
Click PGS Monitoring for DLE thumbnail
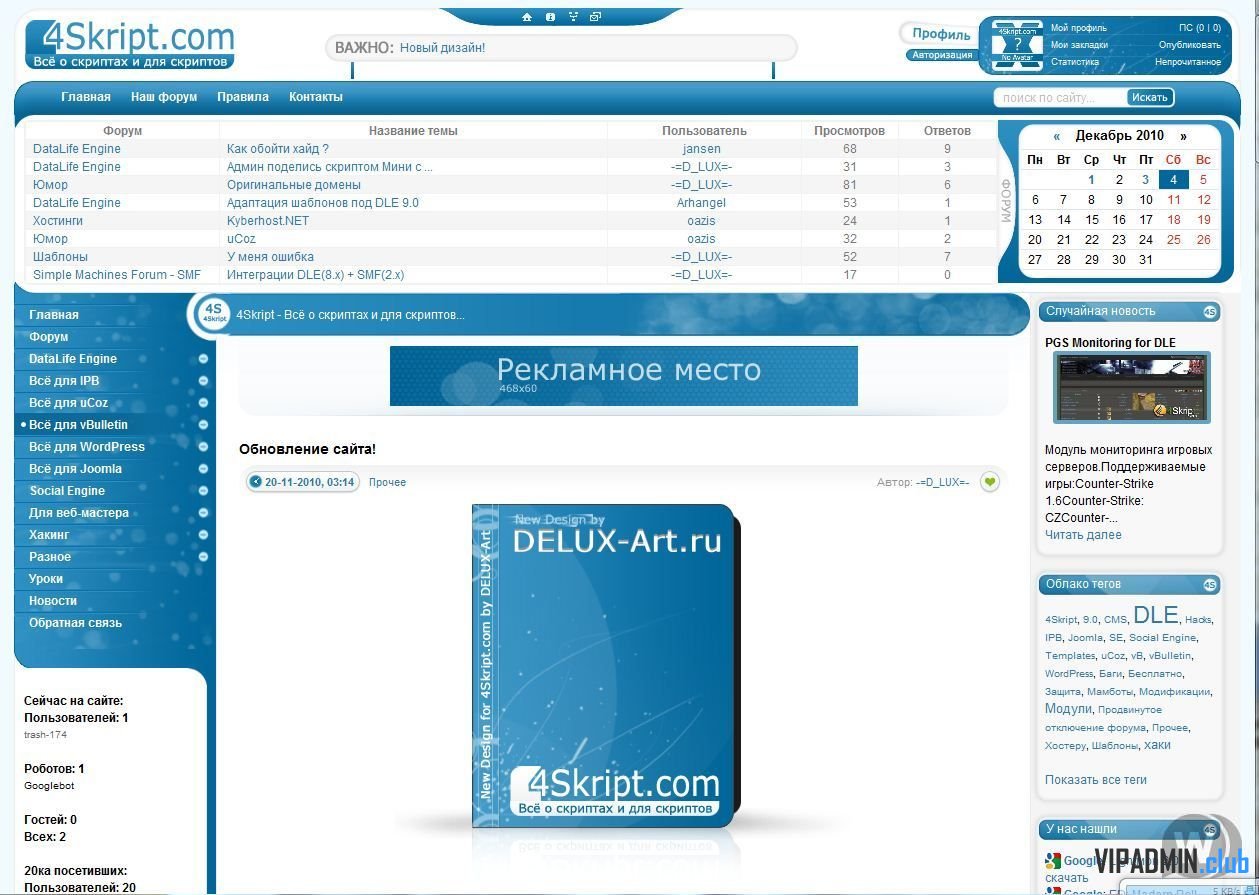coord(1131,387)
